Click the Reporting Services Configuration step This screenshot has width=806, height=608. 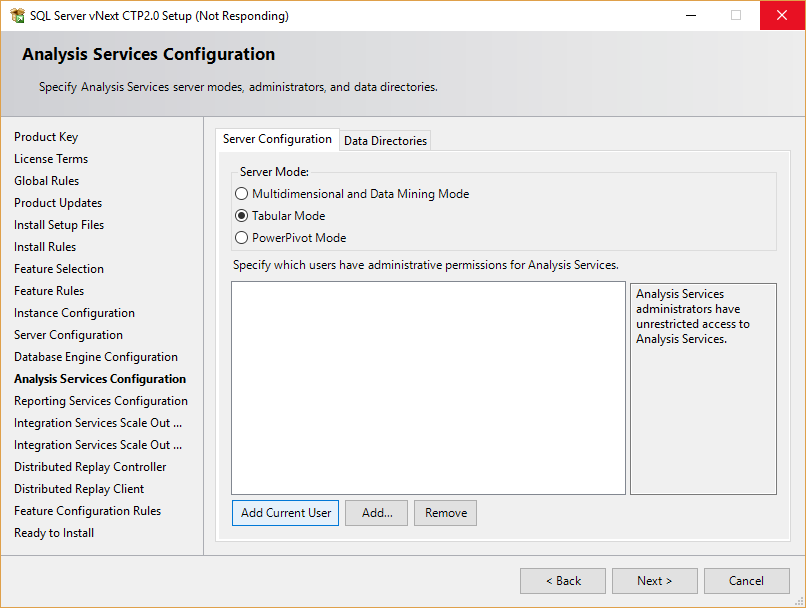point(101,401)
